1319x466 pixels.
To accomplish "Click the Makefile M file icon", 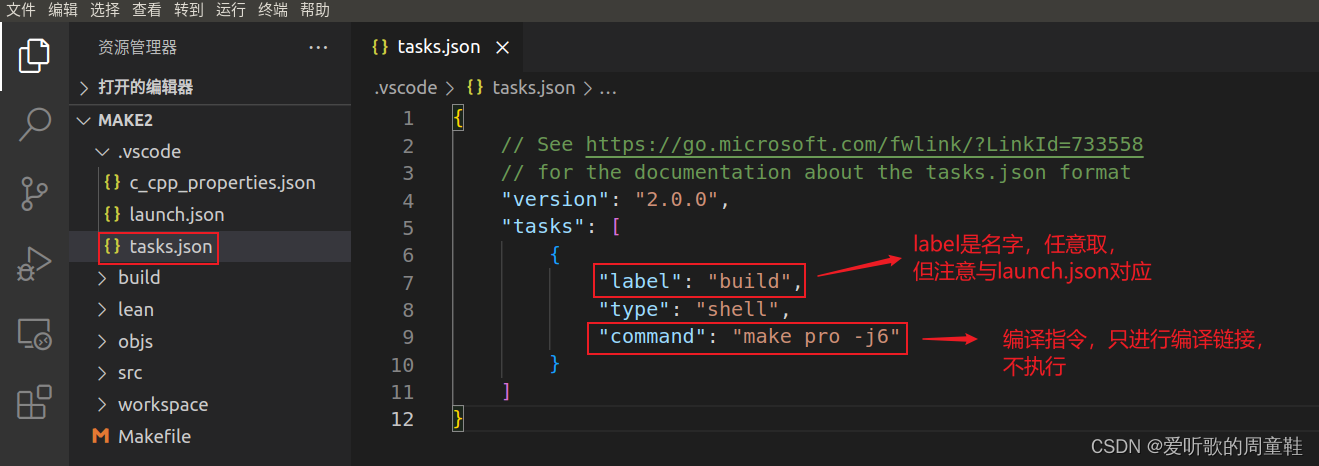I will (100, 436).
